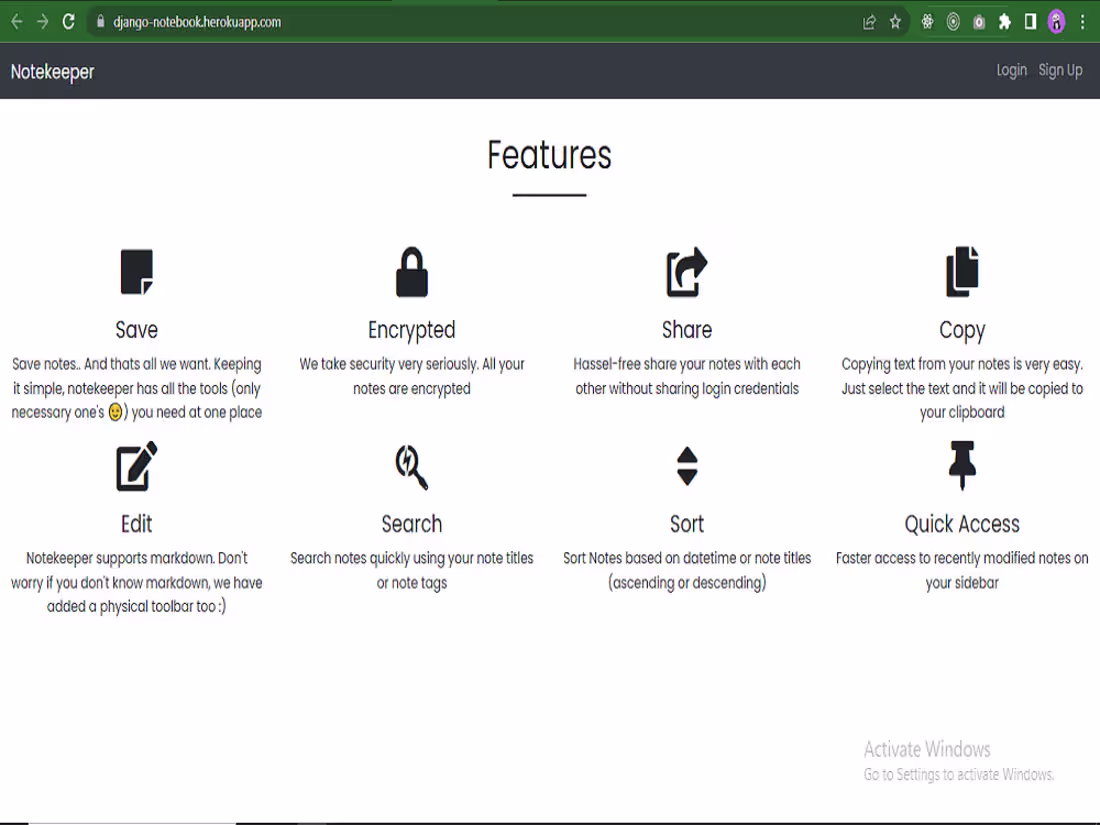Open the Login page
Image resolution: width=1100 pixels, height=825 pixels.
click(x=1010, y=70)
